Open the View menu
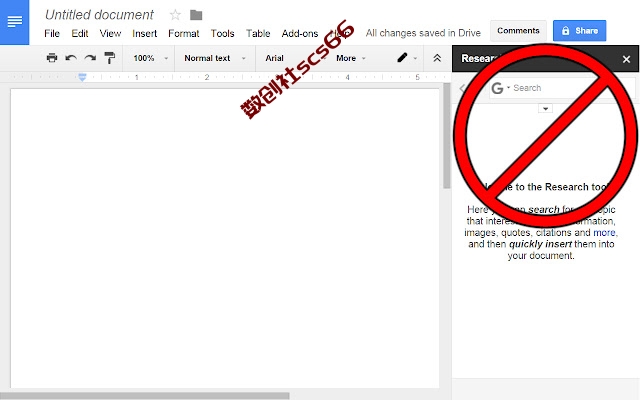The image size is (640, 400). click(x=110, y=33)
